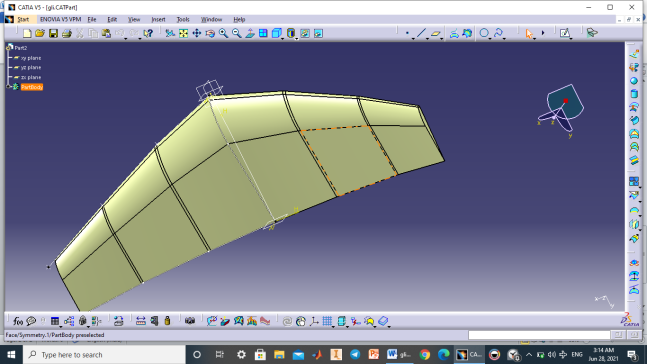This screenshot has height=364, width=647.
Task: Select the Spline curve tool
Action: tap(498, 33)
